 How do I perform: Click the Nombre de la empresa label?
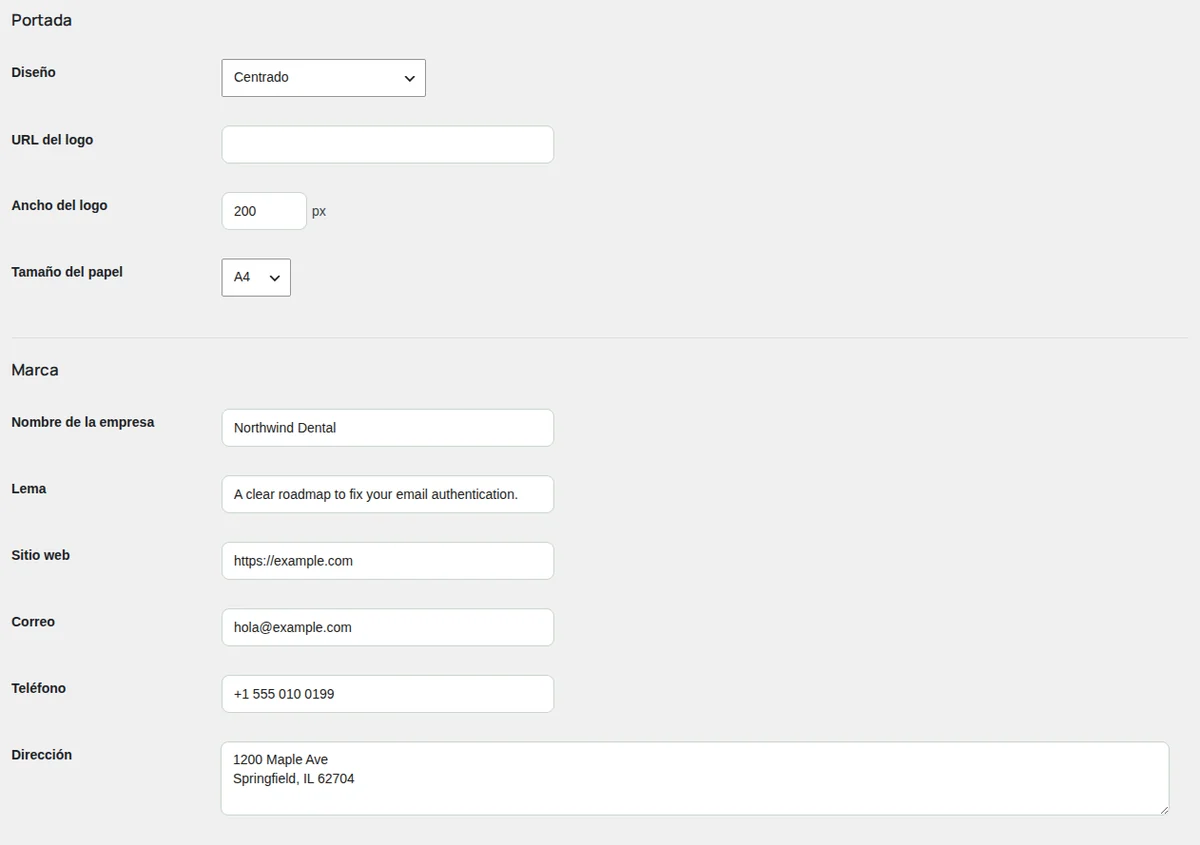coord(83,422)
